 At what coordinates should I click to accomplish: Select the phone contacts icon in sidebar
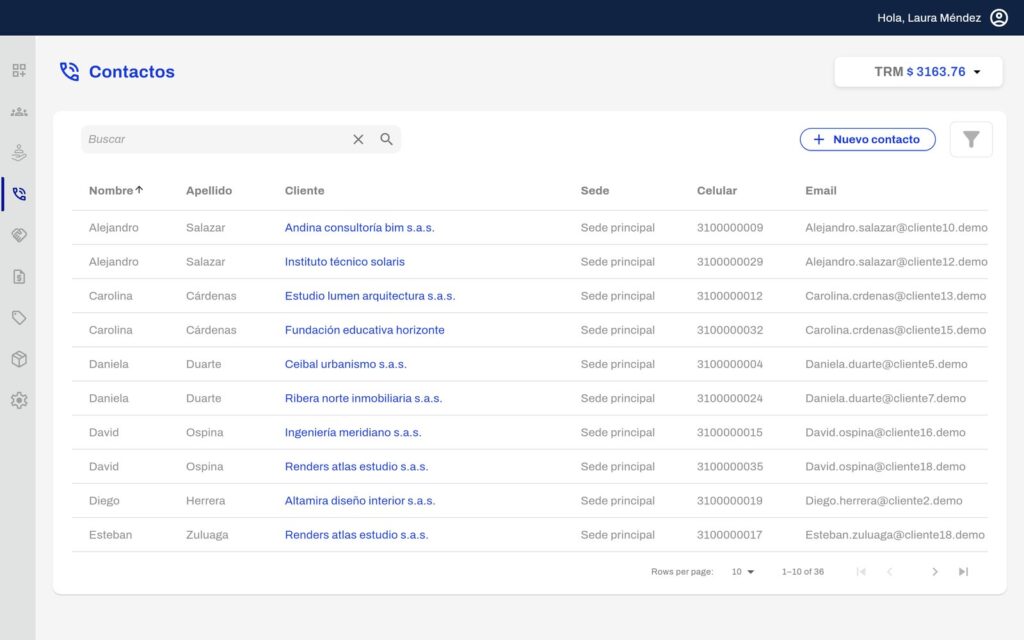click(19, 194)
